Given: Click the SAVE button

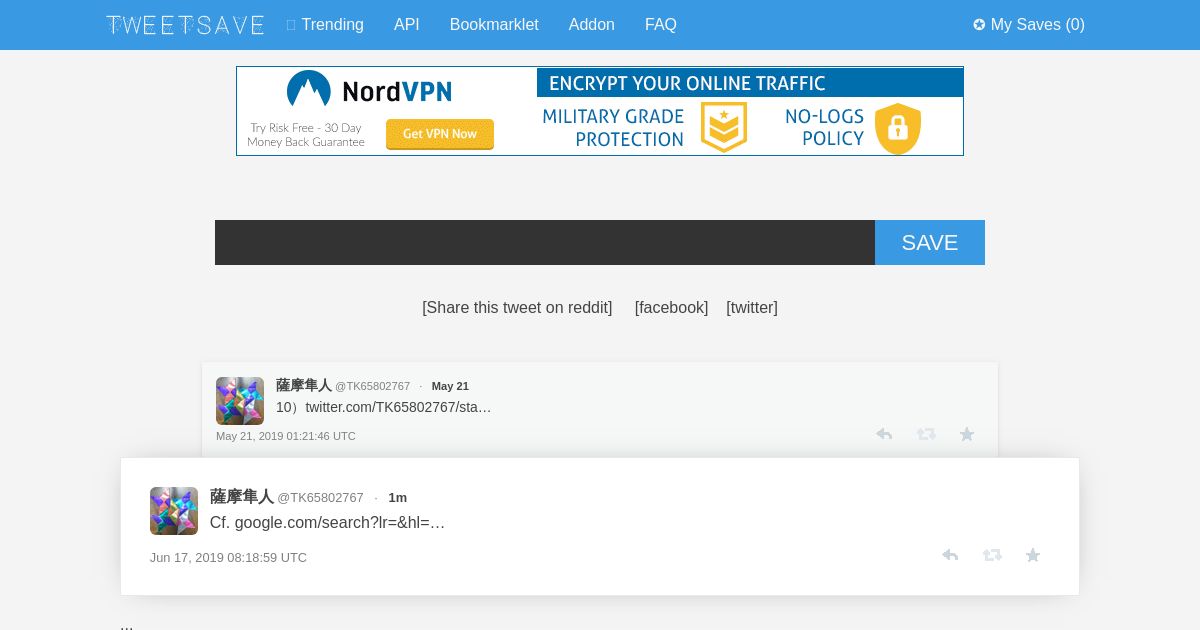Looking at the screenshot, I should pyautogui.click(x=930, y=243).
